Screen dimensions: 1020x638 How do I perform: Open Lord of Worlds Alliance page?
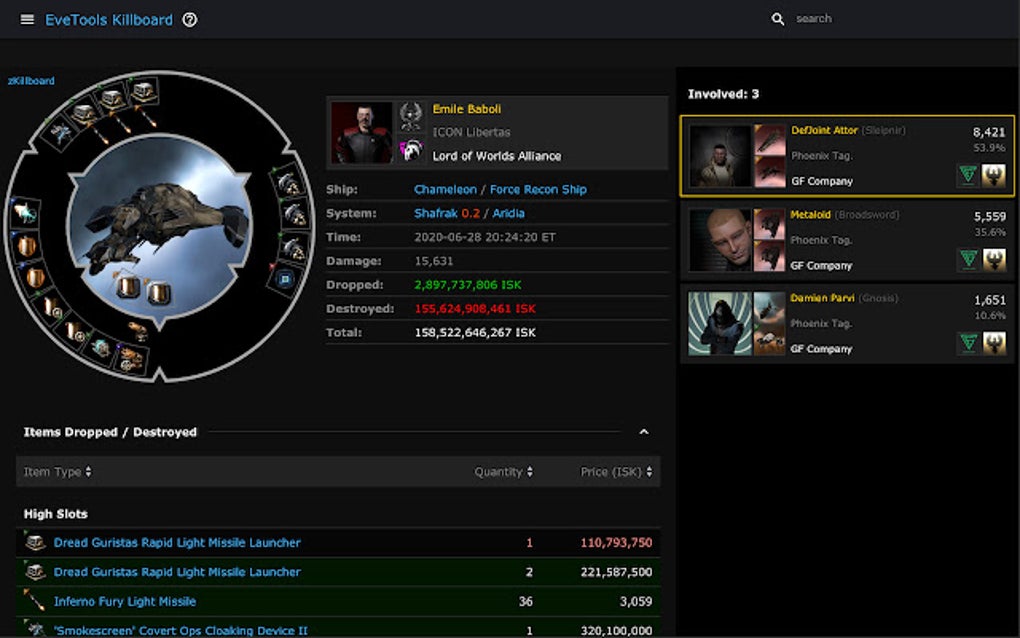497,156
